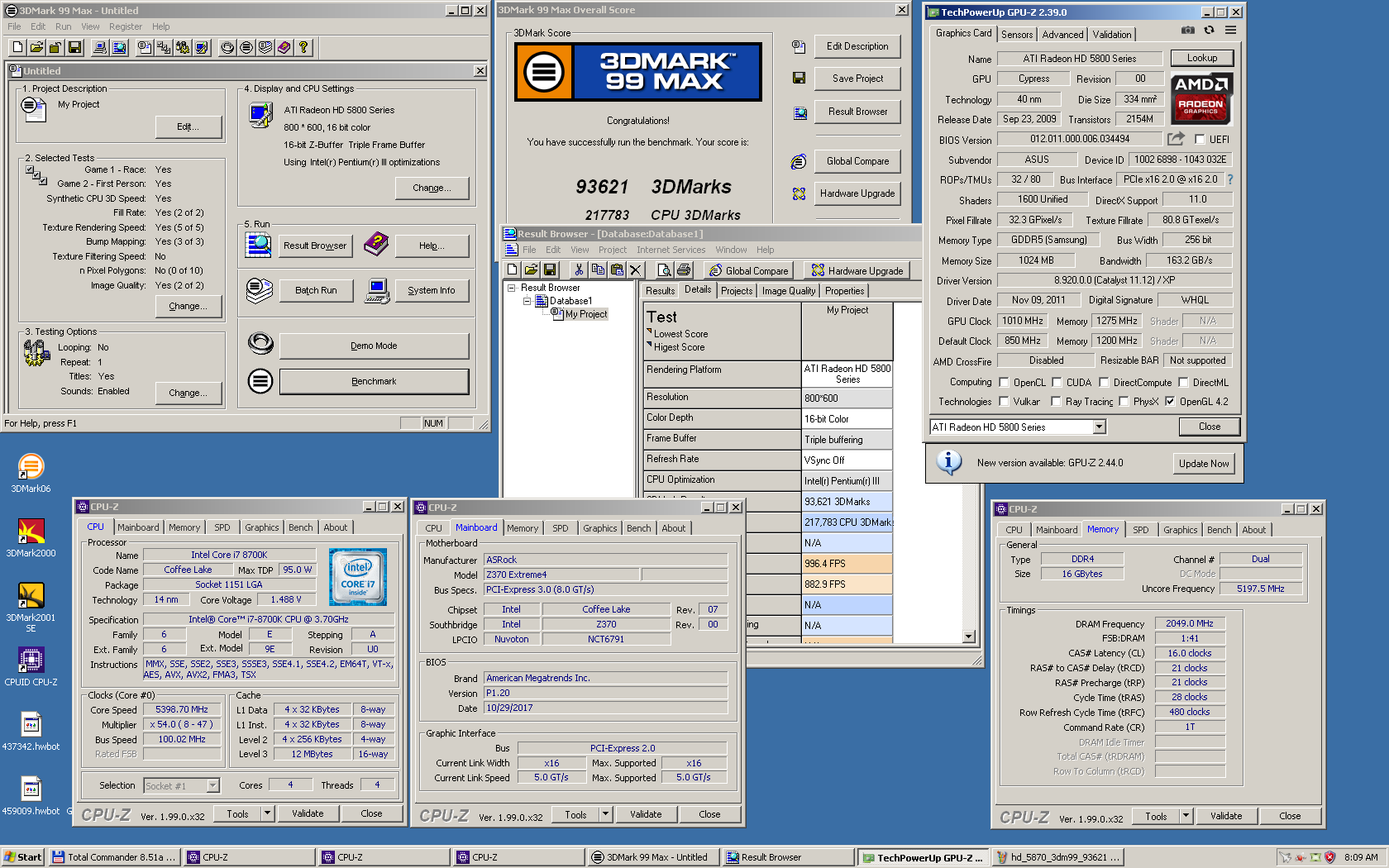Image resolution: width=1389 pixels, height=868 pixels.
Task: Toggle the CUDA checkbox
Action: tap(1057, 382)
